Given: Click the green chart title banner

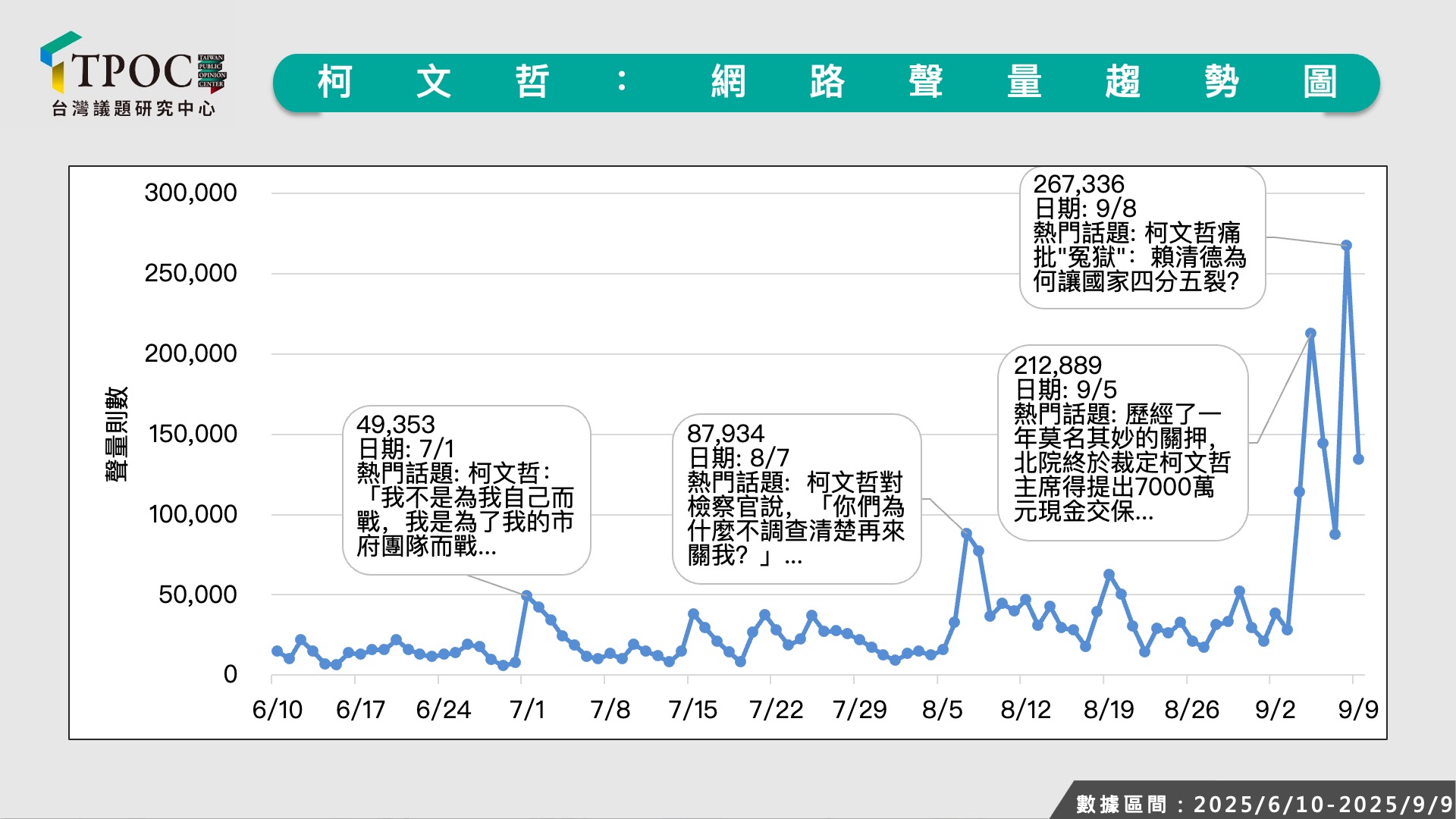Looking at the screenshot, I should 826,83.
